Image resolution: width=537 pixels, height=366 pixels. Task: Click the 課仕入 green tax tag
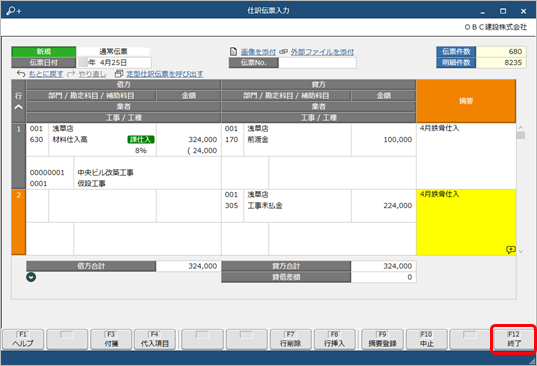141,139
